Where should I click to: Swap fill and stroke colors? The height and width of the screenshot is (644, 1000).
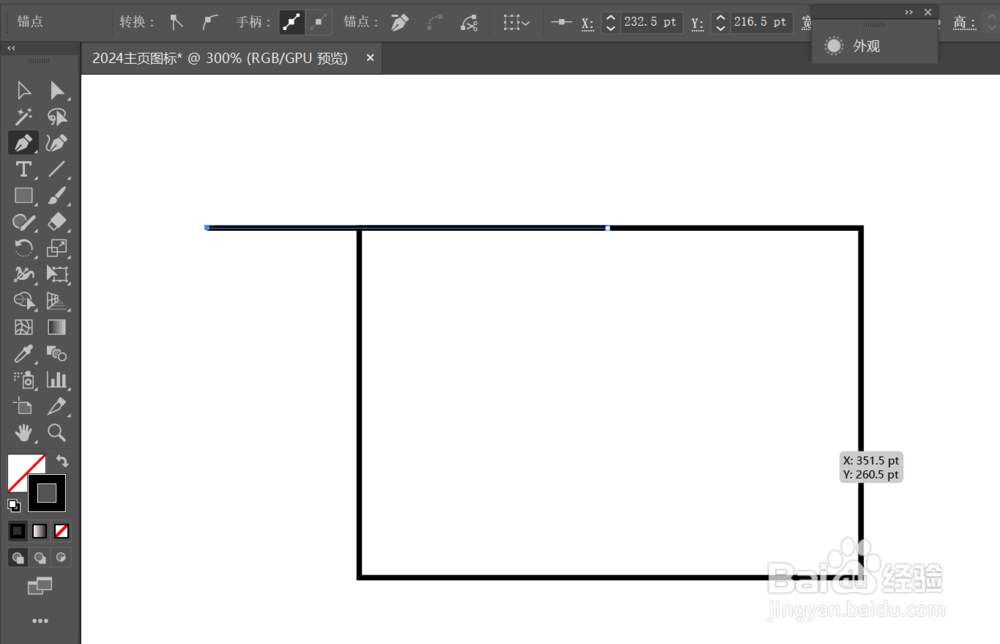(62, 460)
